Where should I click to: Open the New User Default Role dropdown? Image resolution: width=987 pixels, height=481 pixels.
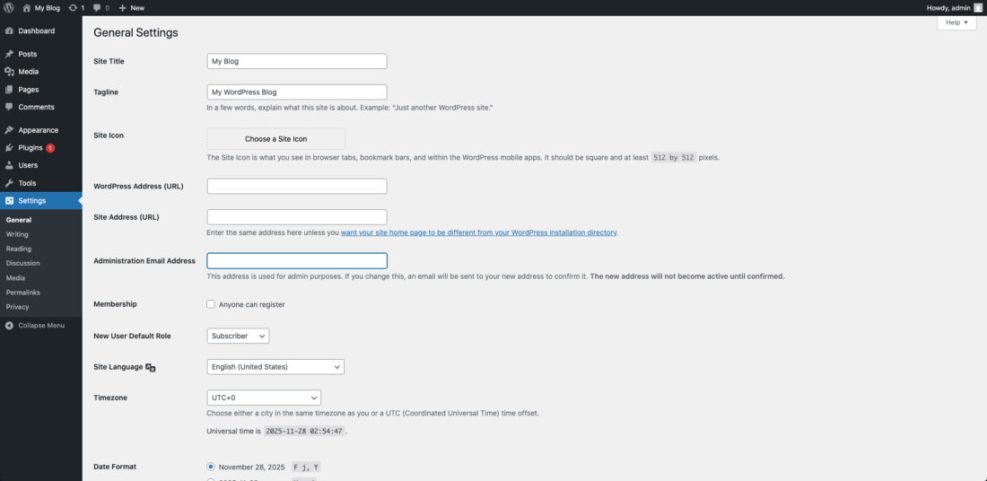tap(238, 336)
